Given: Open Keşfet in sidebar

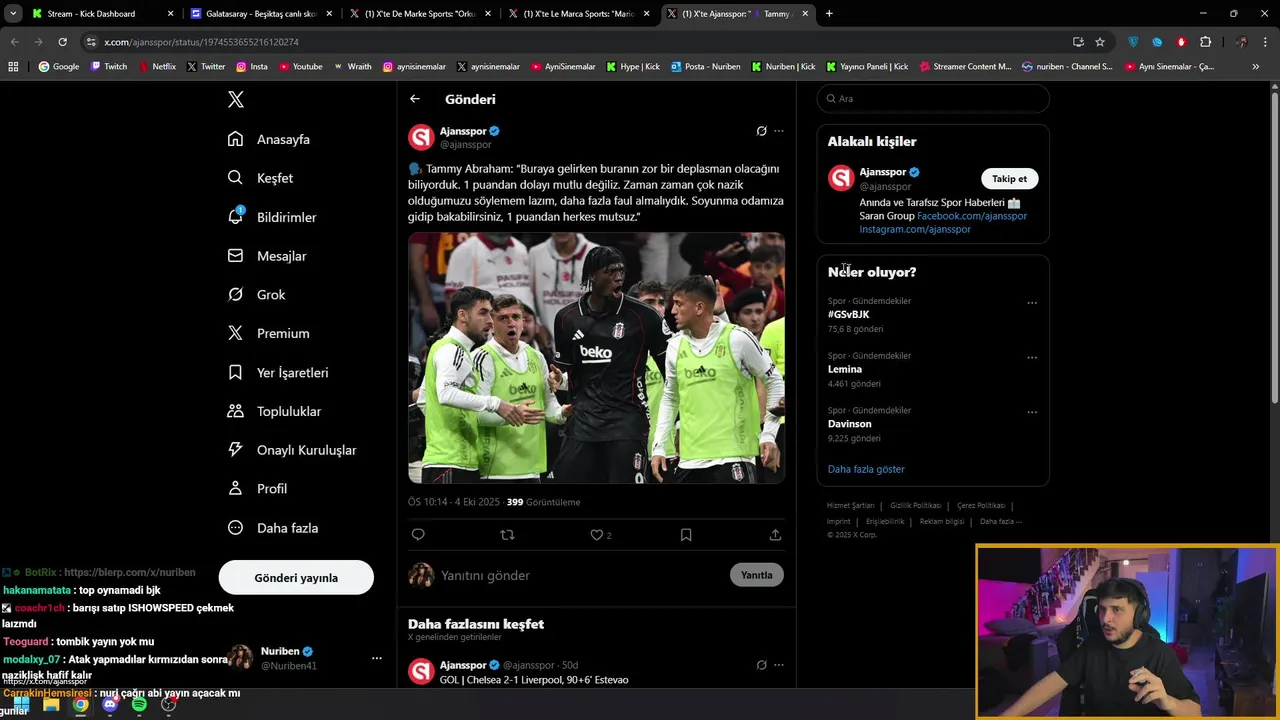Looking at the screenshot, I should pyautogui.click(x=260, y=178).
